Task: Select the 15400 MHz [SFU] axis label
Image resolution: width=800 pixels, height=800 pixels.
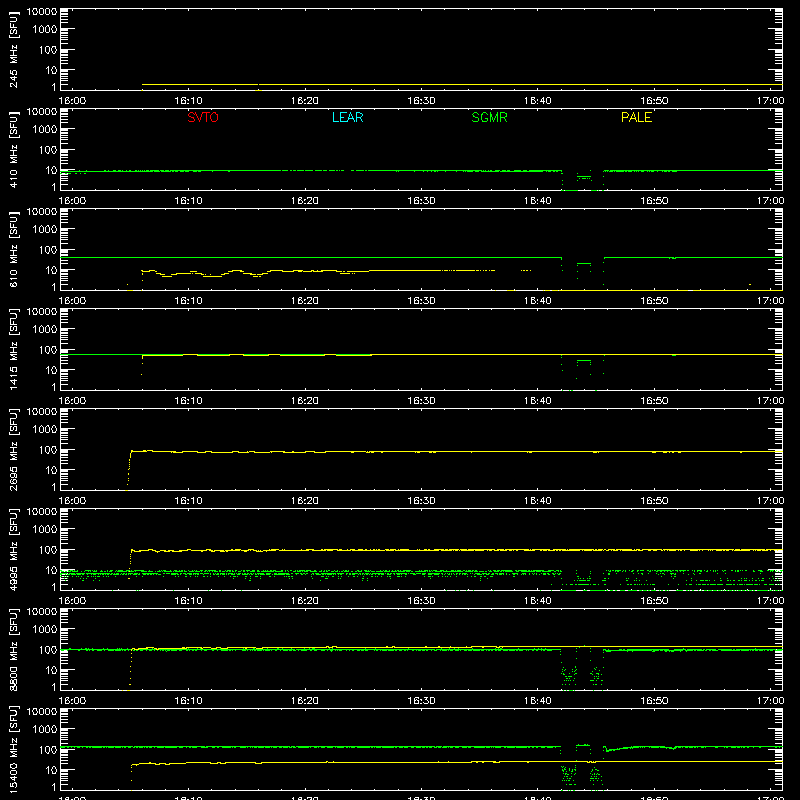Action: tap(14, 749)
